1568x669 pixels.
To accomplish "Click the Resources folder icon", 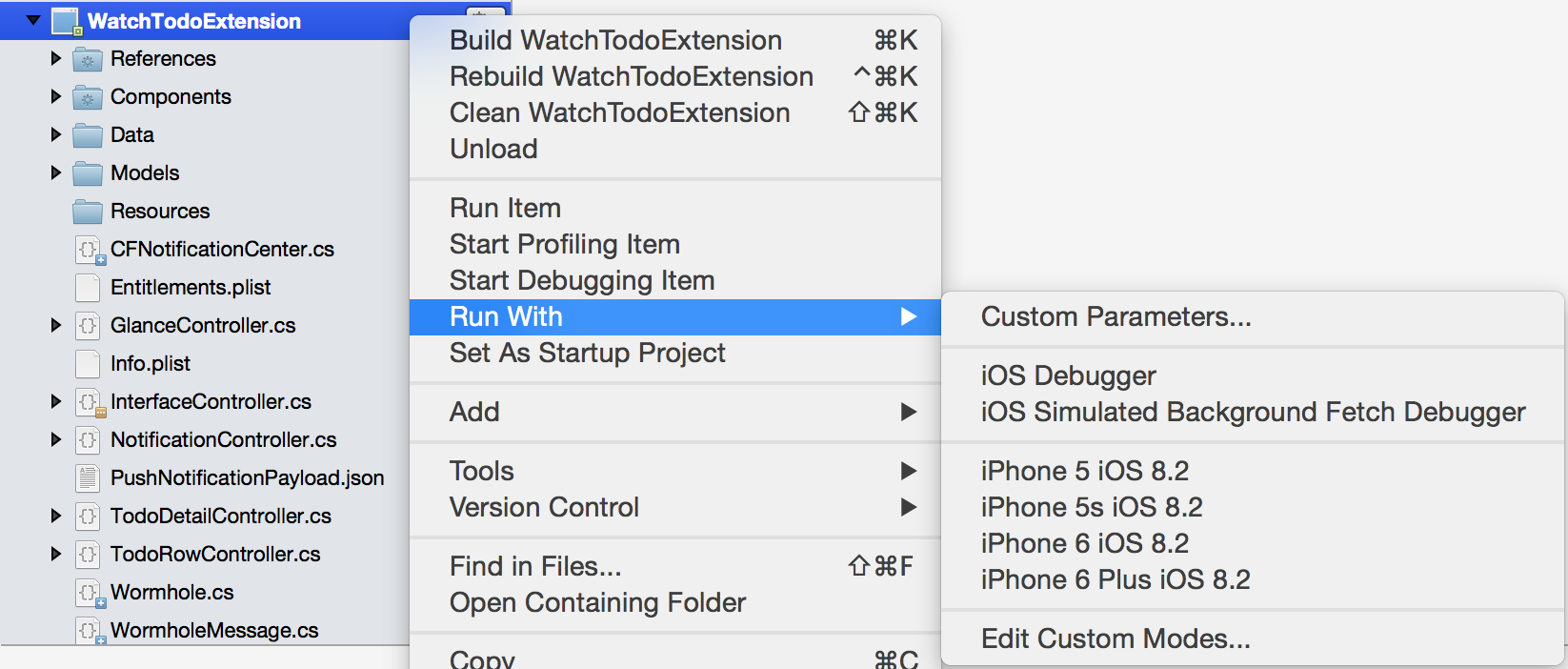I will click(88, 212).
